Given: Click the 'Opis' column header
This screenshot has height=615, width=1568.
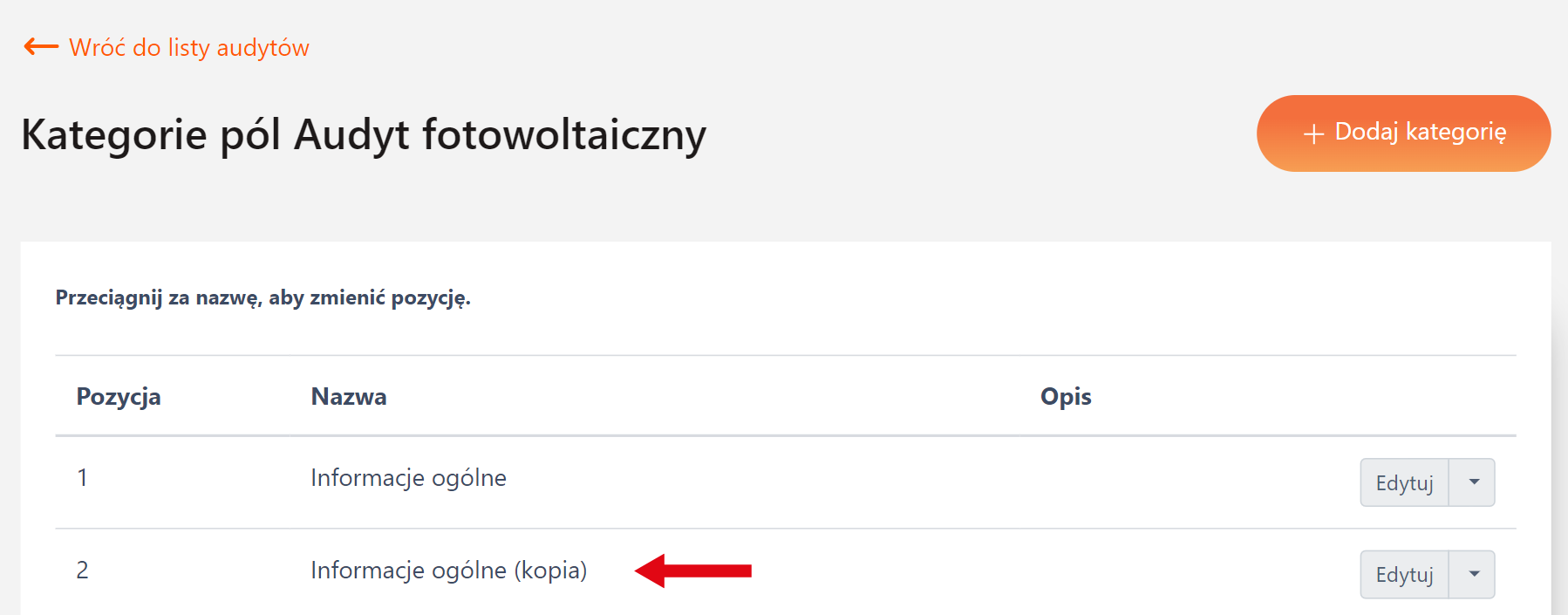Looking at the screenshot, I should [x=1066, y=397].
